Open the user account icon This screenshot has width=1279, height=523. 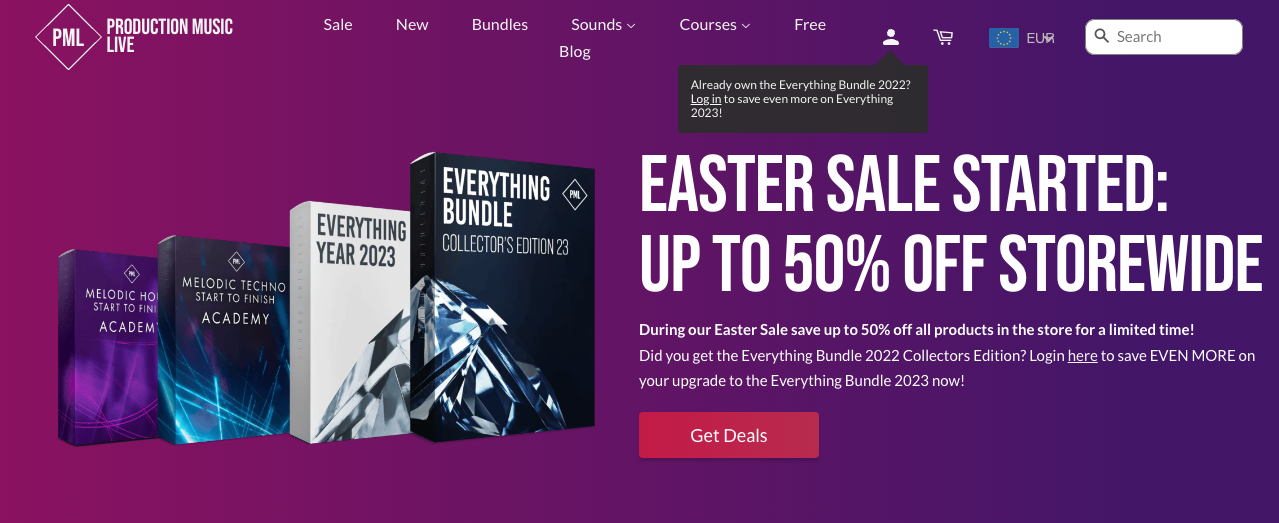coord(890,37)
